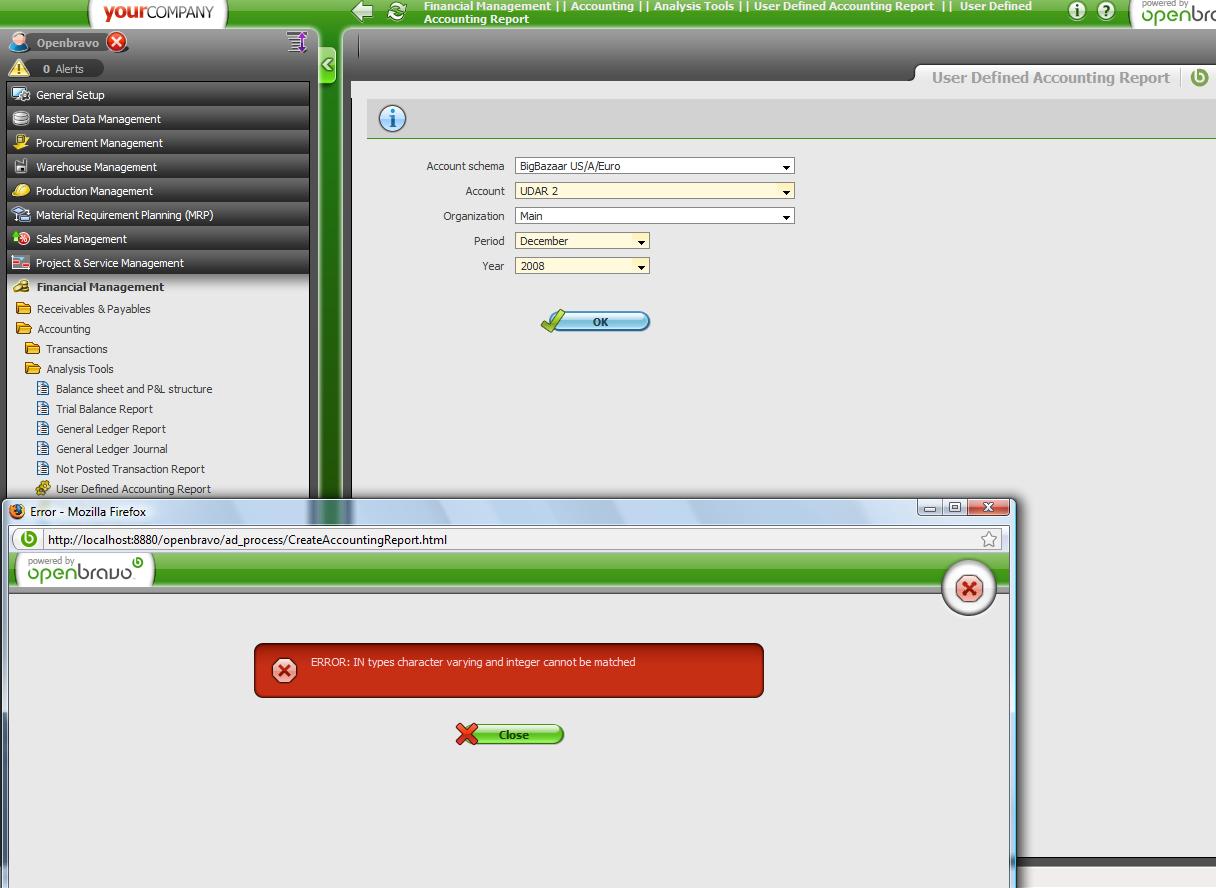Open the Trial Balance Report
Screen dimensions: 1216x888
tap(104, 409)
